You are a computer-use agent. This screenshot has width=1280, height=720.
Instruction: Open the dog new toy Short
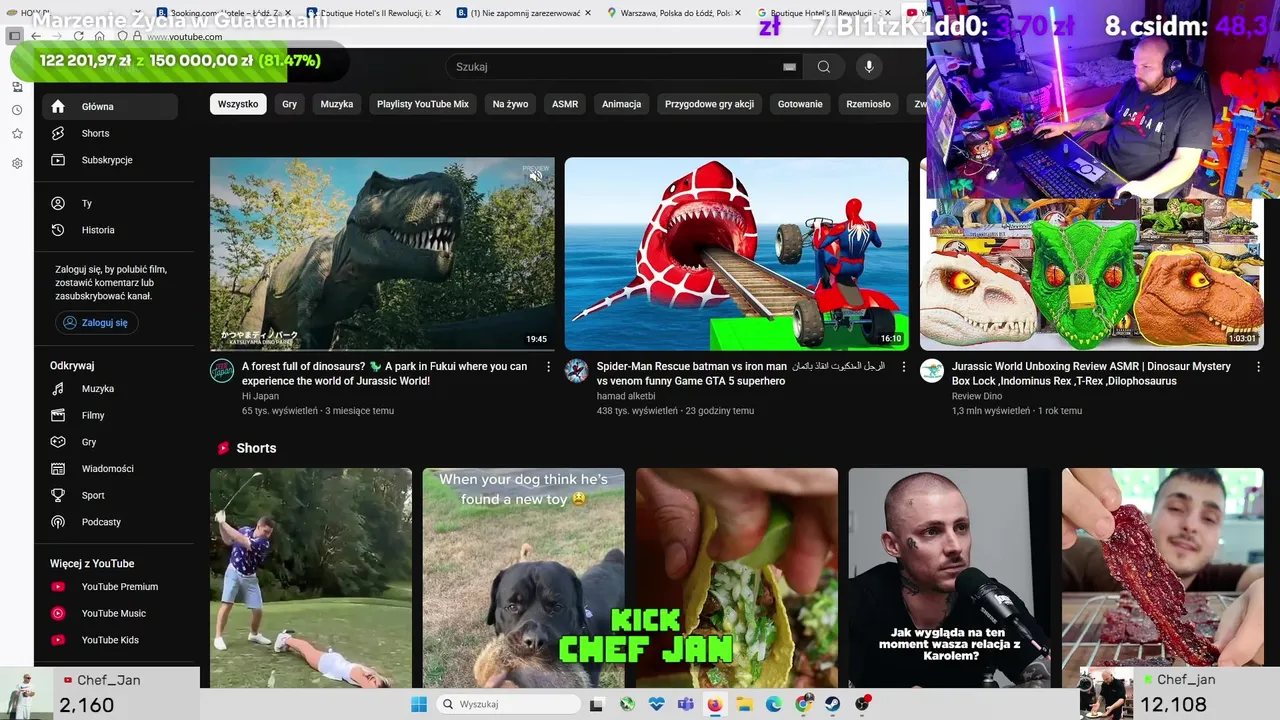pos(523,578)
